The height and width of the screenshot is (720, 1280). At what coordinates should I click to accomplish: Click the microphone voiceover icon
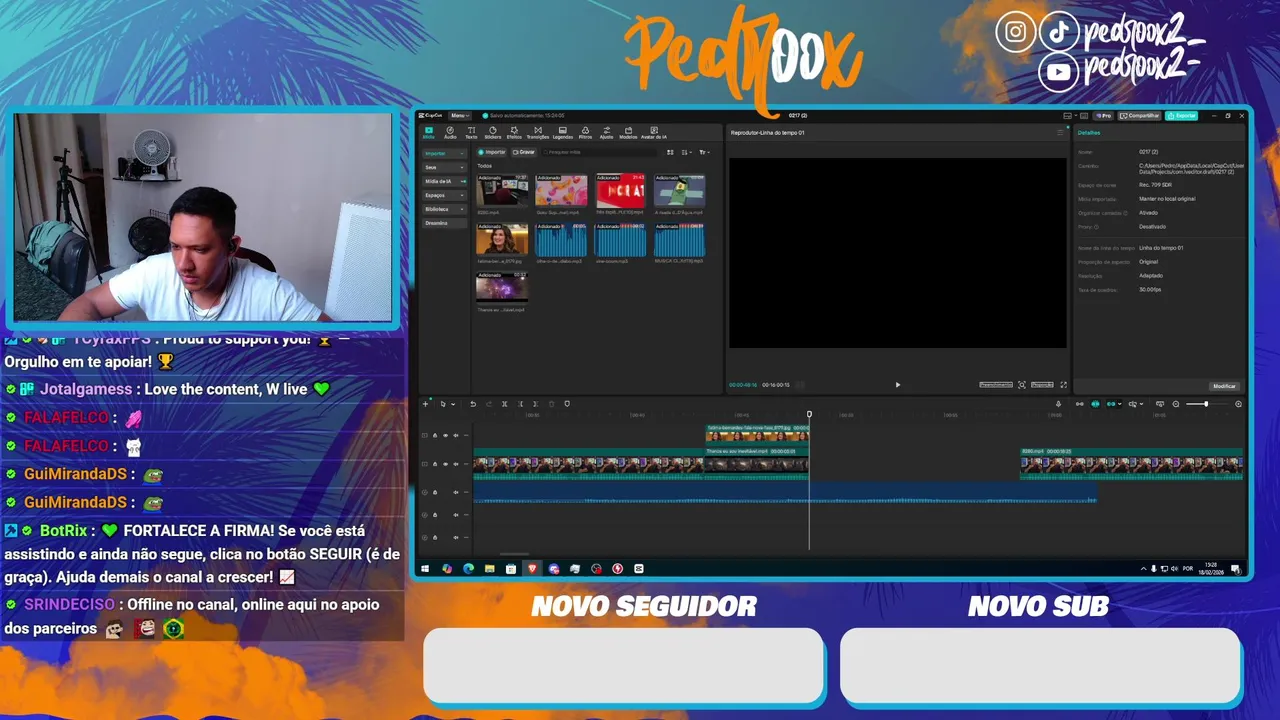coord(1059,404)
